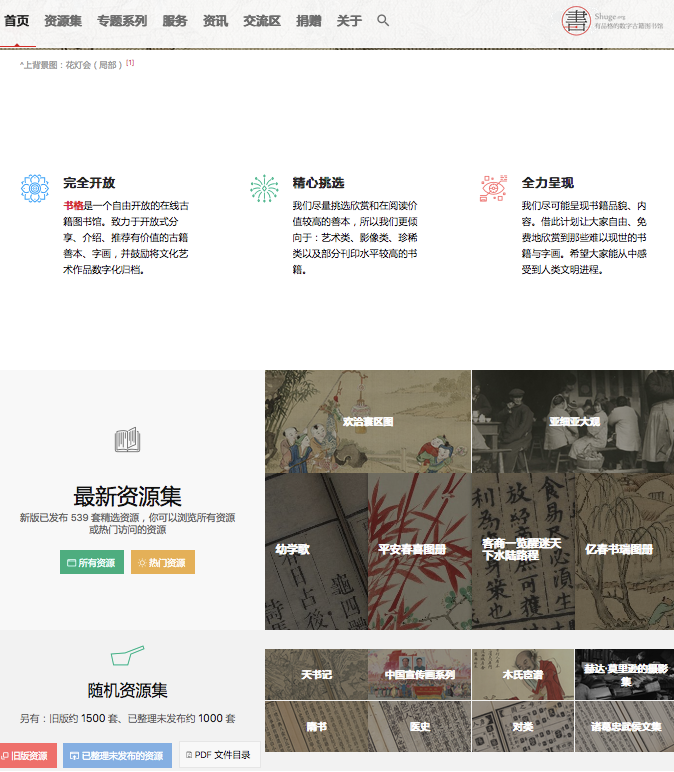
Task: Open the 服务 menu
Action: (175, 21)
